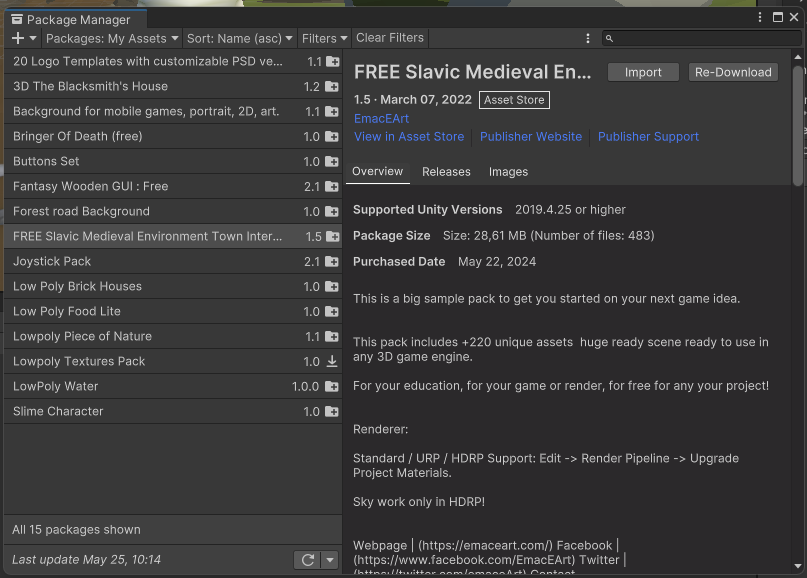Click the scrollbar down arrow
Screen dimensions: 807x578
(x=798, y=566)
